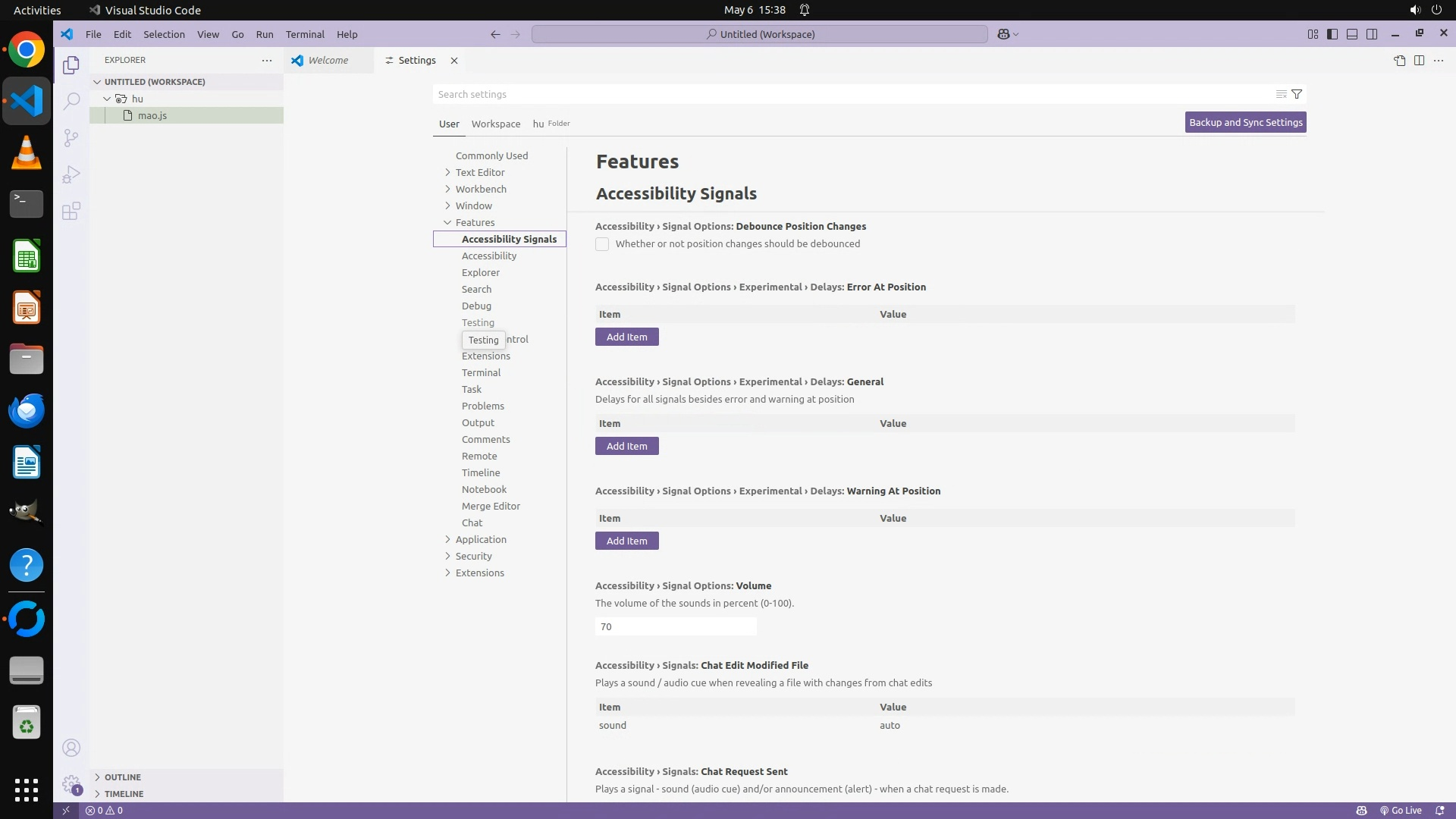The width and height of the screenshot is (1456, 819).
Task: Switch to the Workspace settings tab
Action: 496,124
